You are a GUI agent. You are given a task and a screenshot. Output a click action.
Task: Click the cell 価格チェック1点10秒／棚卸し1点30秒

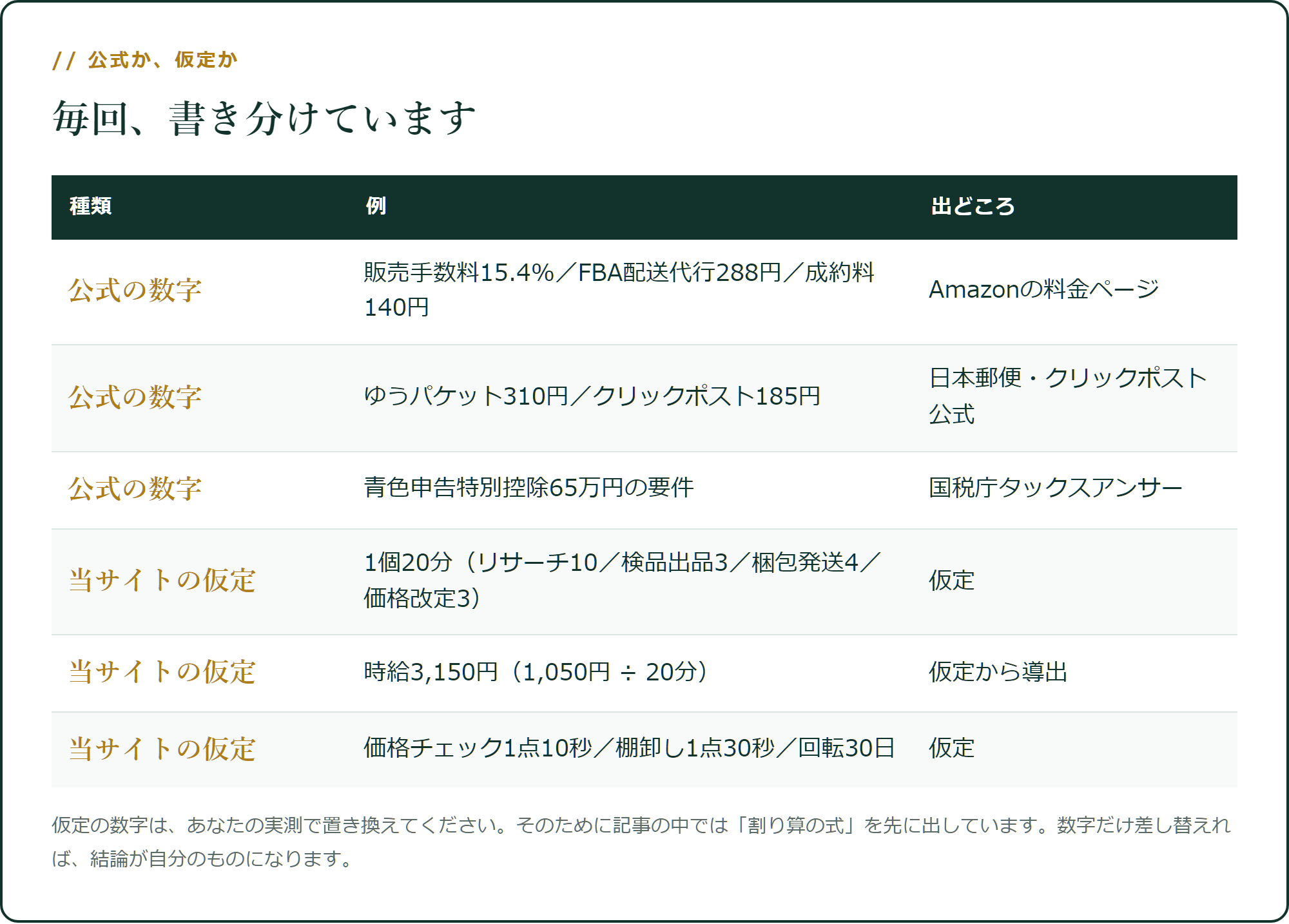point(630,748)
